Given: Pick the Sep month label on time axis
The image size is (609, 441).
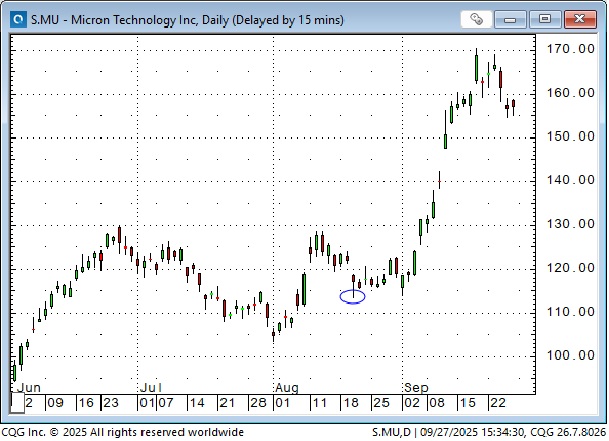Looking at the screenshot, I should (416, 387).
